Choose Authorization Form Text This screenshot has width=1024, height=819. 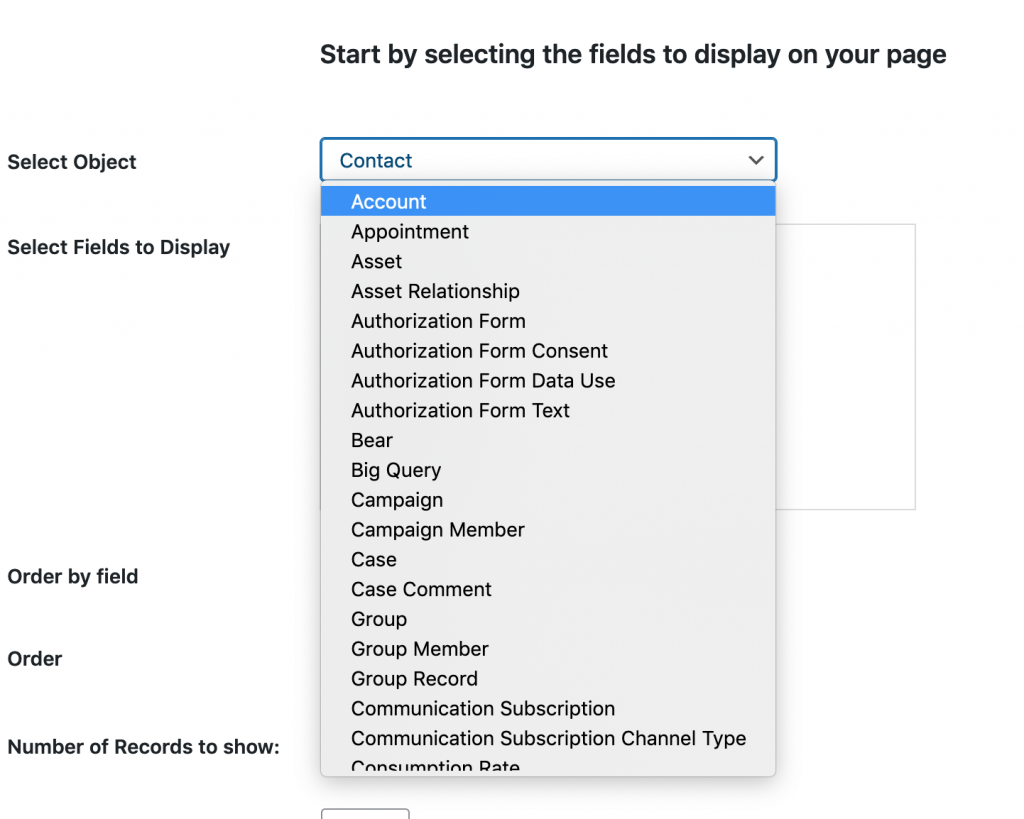pos(548,411)
